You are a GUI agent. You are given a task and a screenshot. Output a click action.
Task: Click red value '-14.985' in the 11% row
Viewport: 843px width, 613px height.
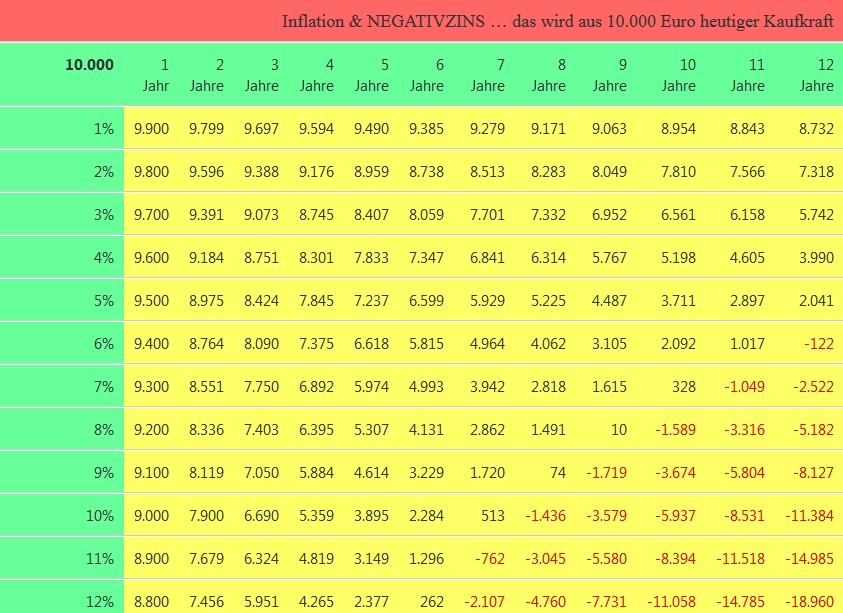[x=810, y=559]
